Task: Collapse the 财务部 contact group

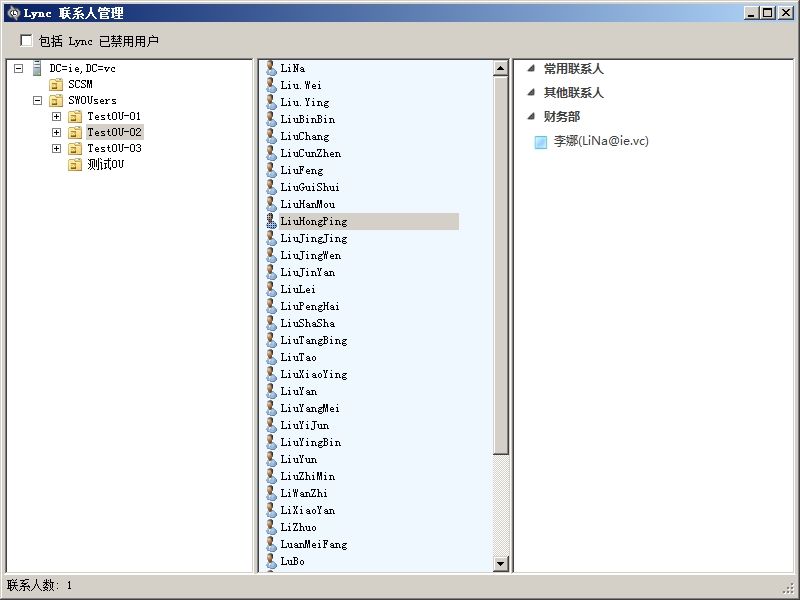Action: 531,117
